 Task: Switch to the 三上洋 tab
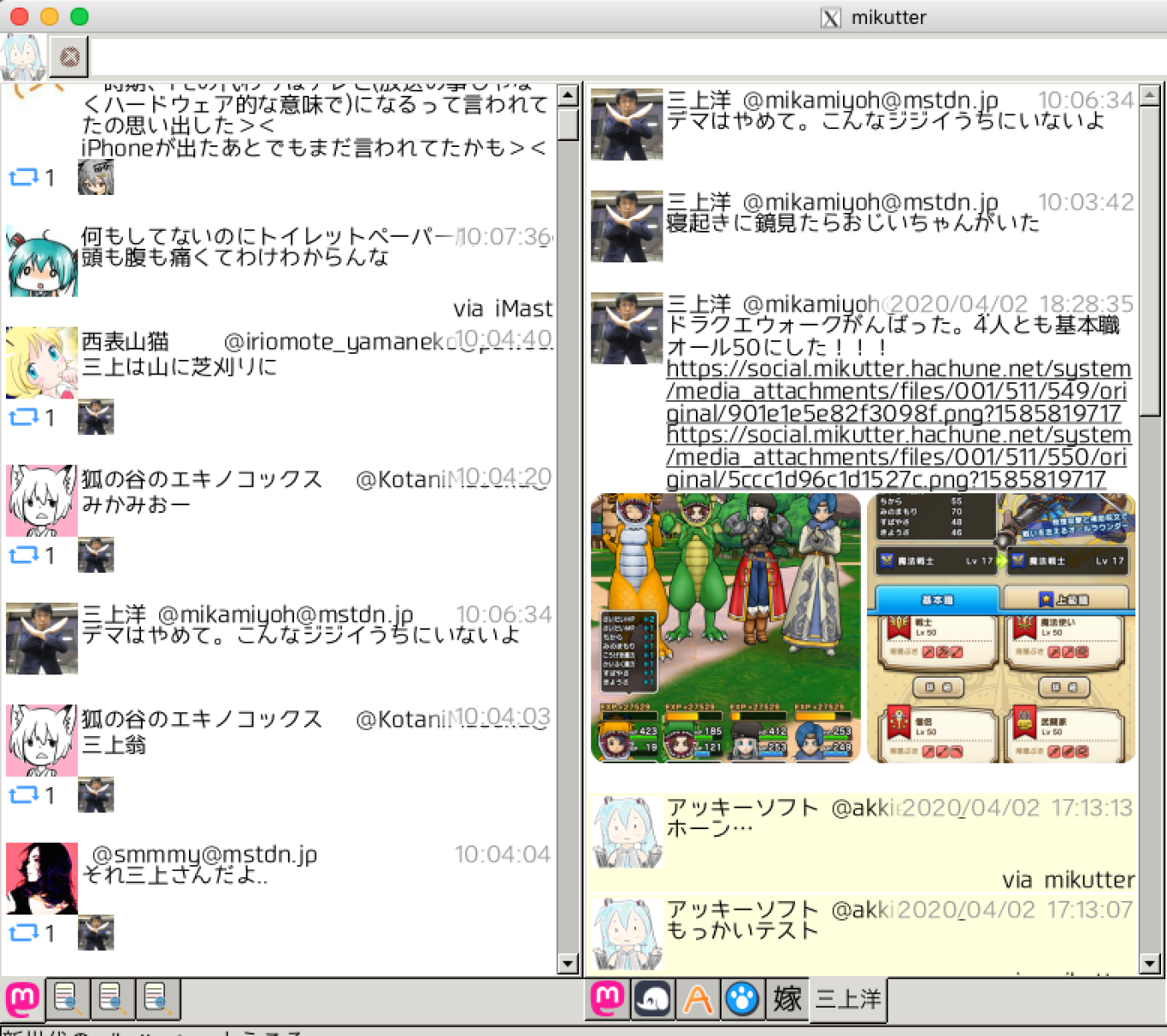coord(848,999)
